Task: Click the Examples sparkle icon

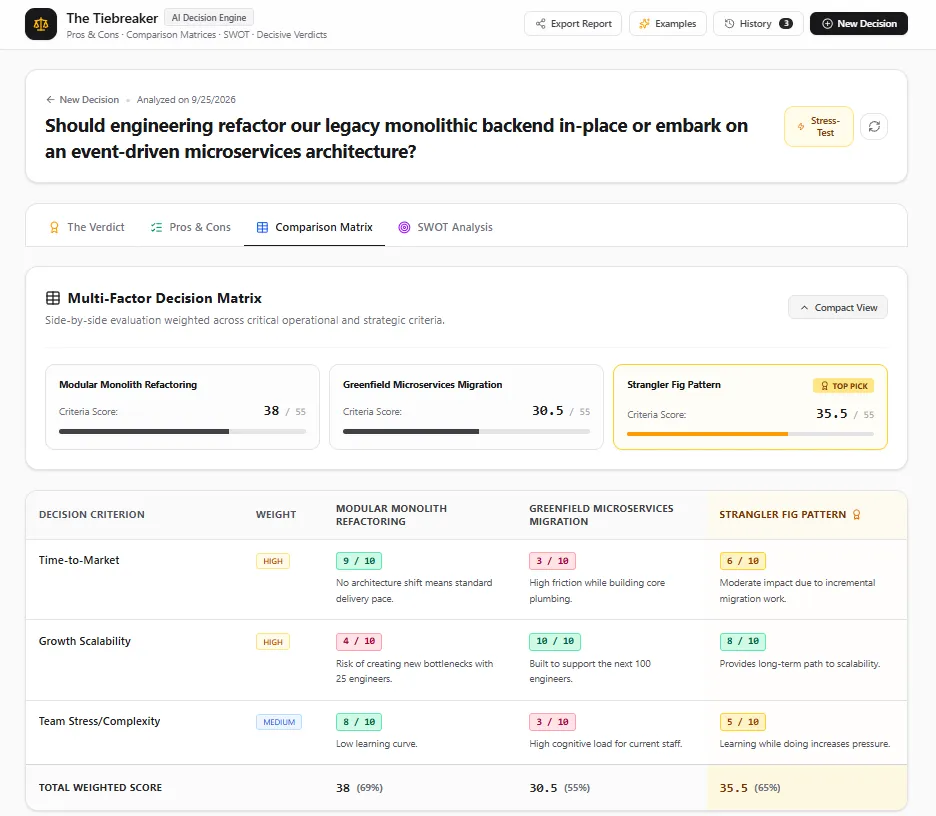Action: pyautogui.click(x=644, y=24)
